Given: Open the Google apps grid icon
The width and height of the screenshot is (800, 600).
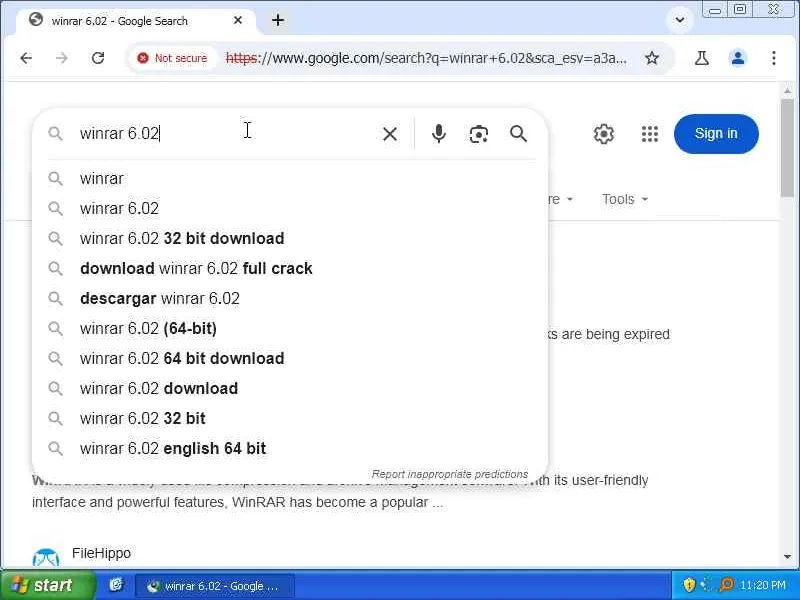Looking at the screenshot, I should point(649,134).
